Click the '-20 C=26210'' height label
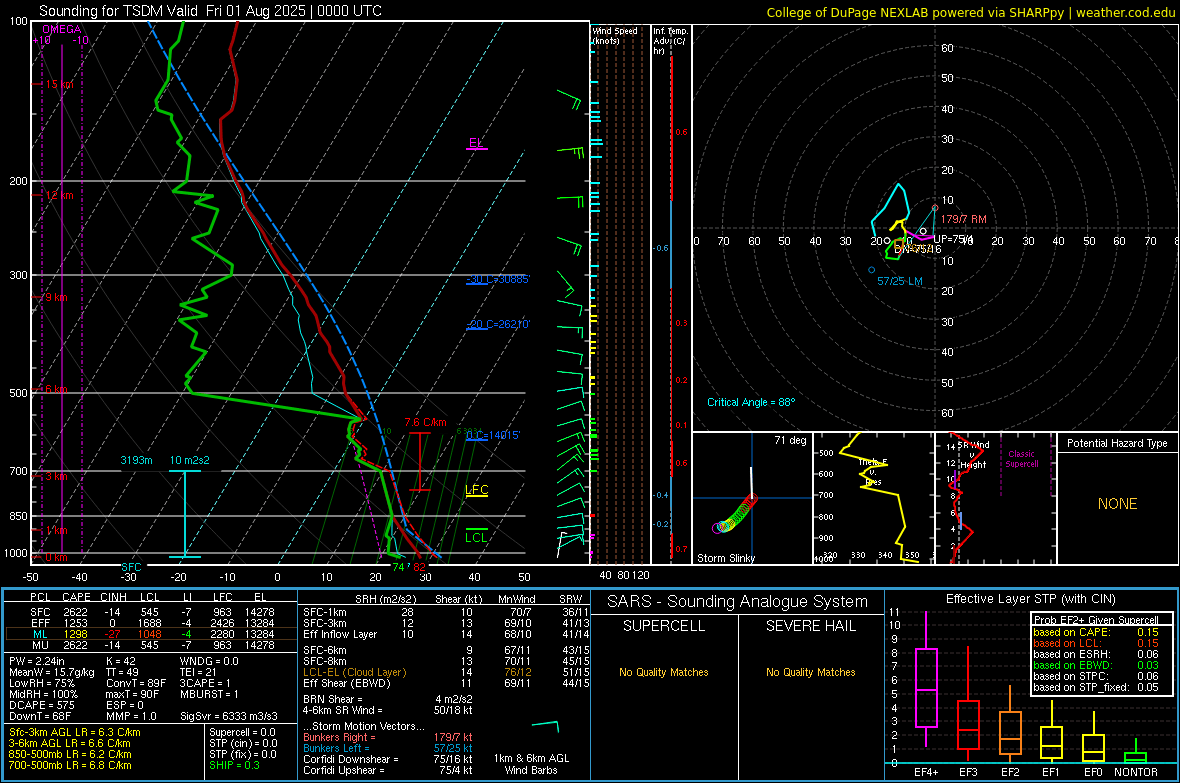The image size is (1180, 783). (x=498, y=324)
